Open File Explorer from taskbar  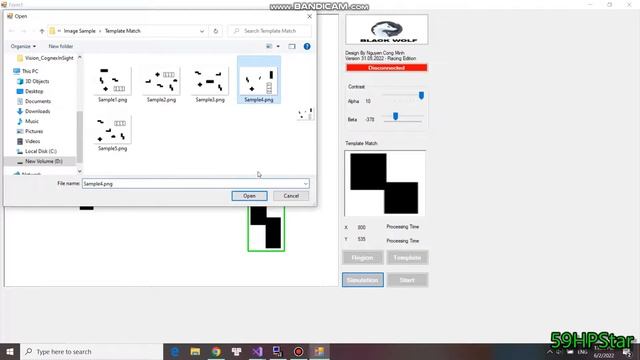coord(196,351)
